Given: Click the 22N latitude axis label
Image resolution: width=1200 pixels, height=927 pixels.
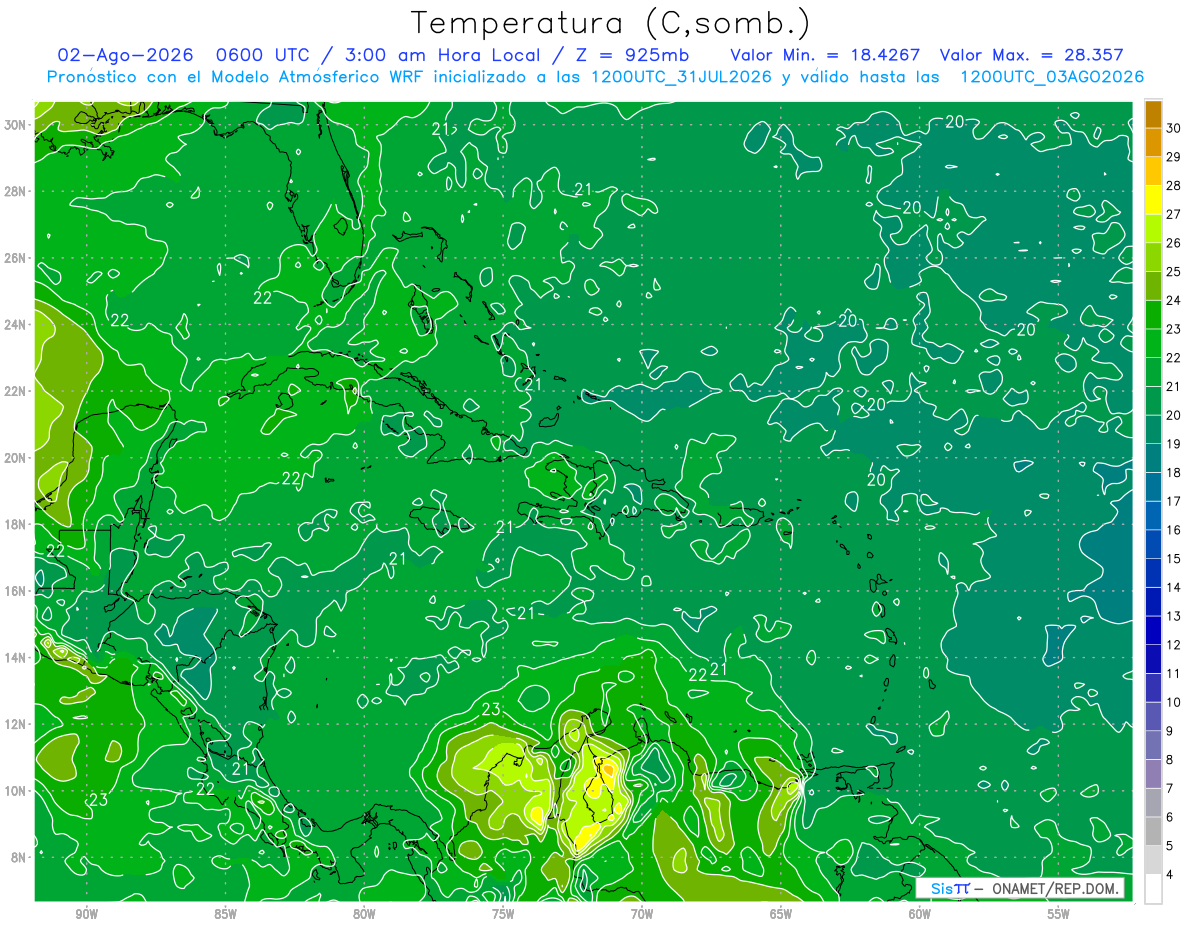Looking at the screenshot, I should (x=17, y=391).
